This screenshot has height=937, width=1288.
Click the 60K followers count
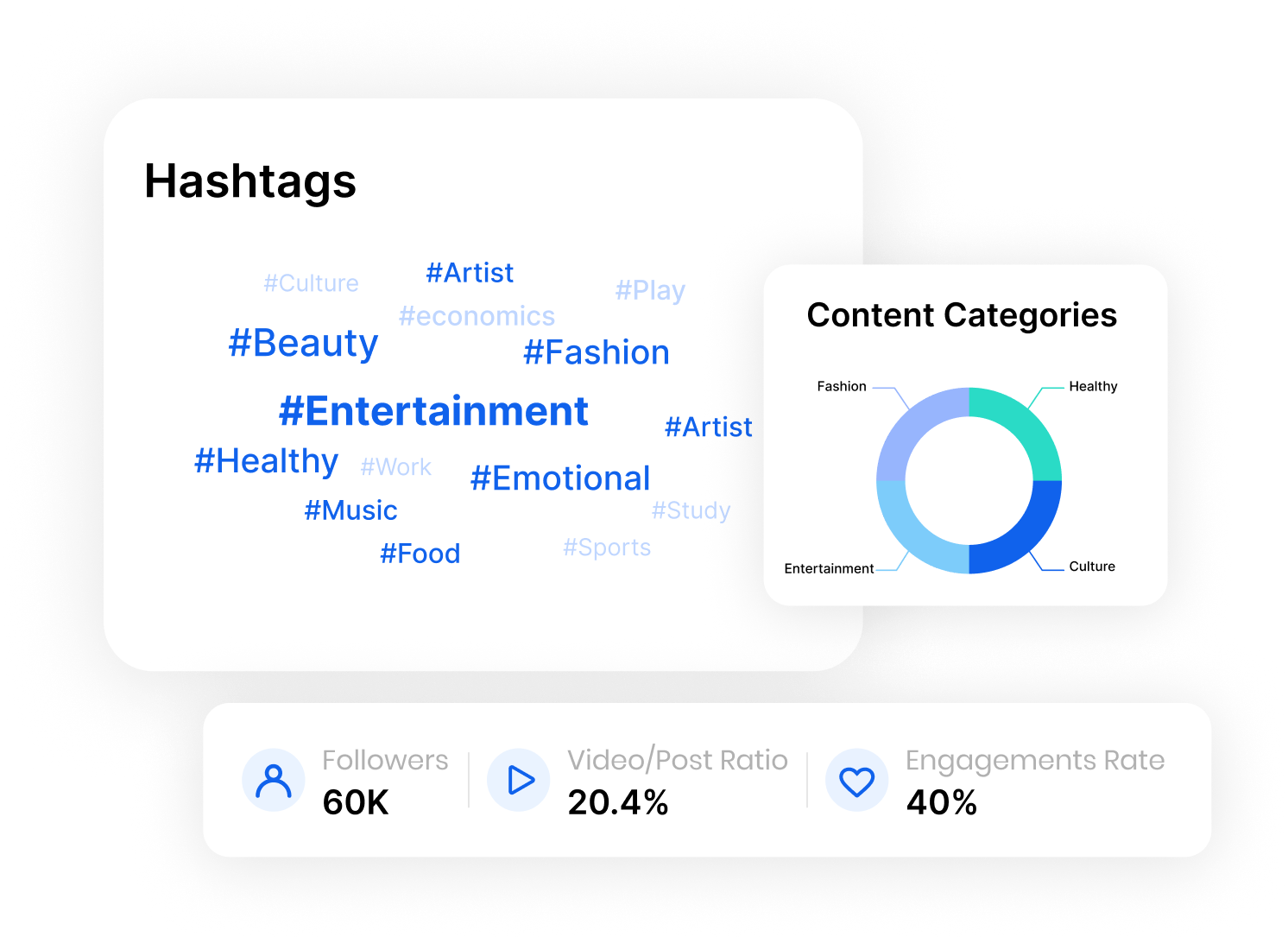356,803
